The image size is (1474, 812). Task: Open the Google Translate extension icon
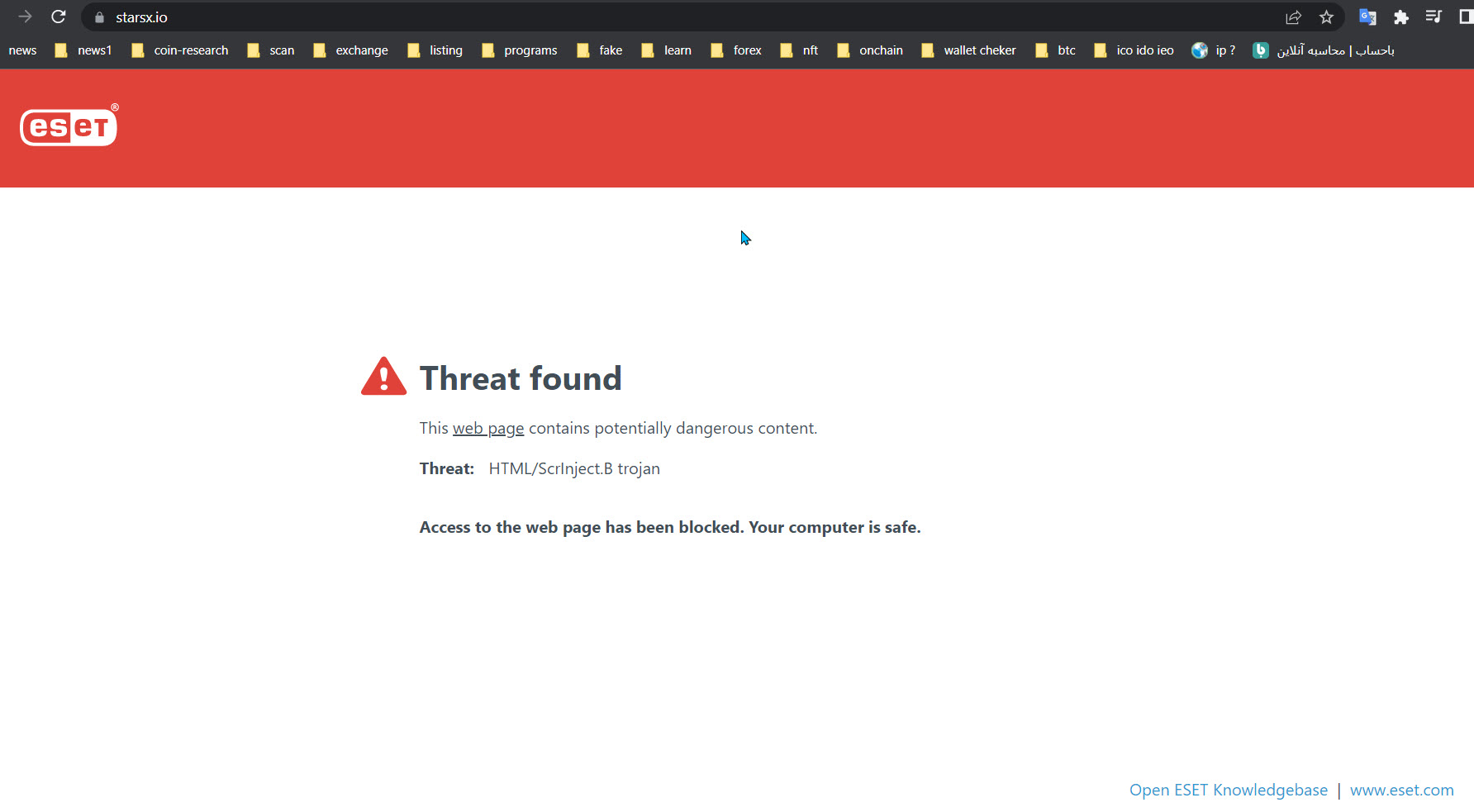1367,17
